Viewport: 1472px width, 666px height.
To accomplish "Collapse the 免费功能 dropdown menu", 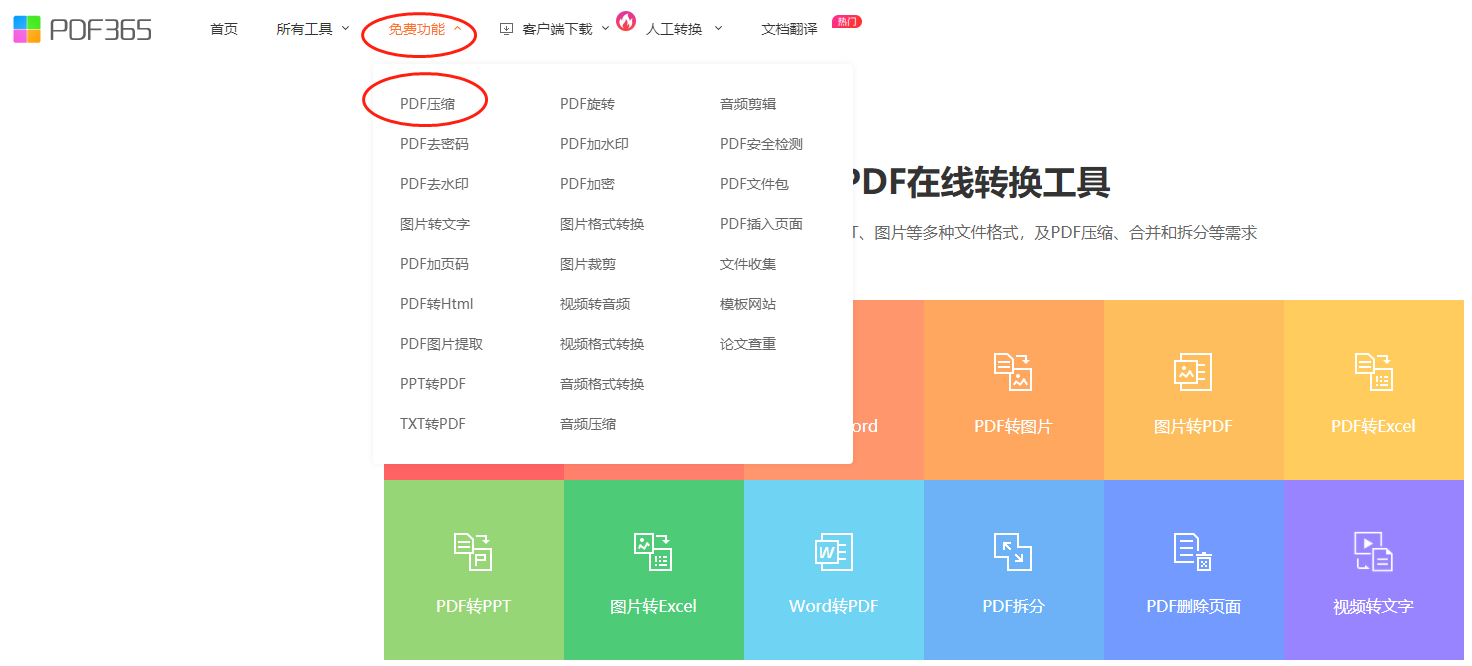I will (x=424, y=29).
